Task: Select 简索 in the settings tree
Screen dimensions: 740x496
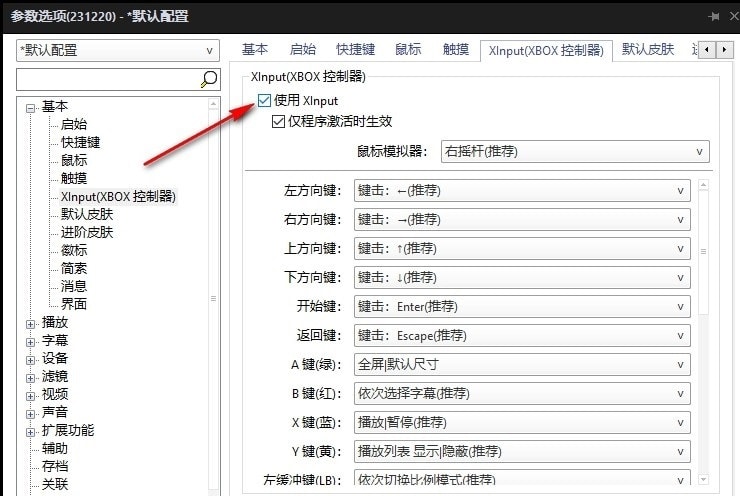Action: tap(74, 268)
